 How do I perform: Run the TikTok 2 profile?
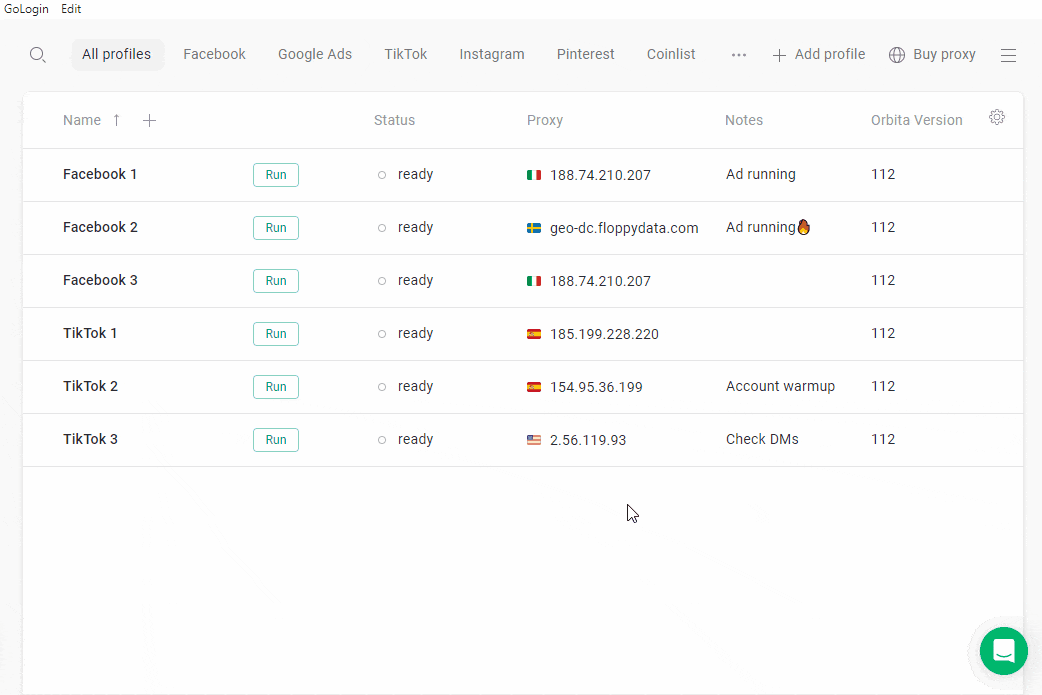[x=276, y=387]
